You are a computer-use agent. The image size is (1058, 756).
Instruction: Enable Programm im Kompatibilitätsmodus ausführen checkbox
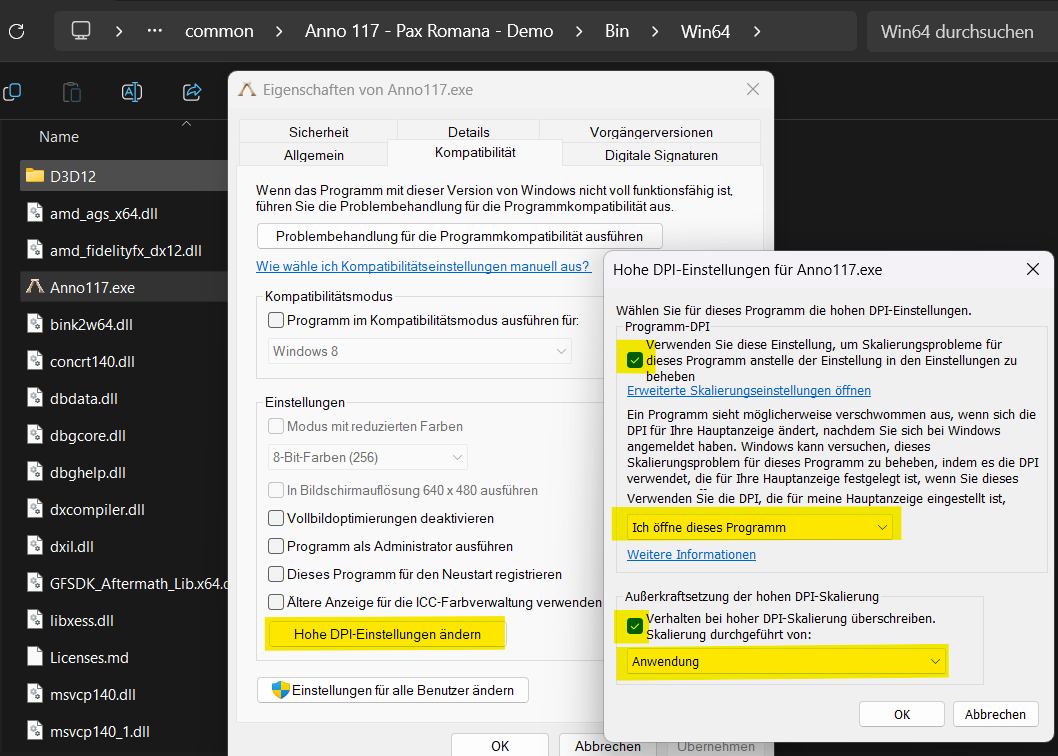(276, 320)
